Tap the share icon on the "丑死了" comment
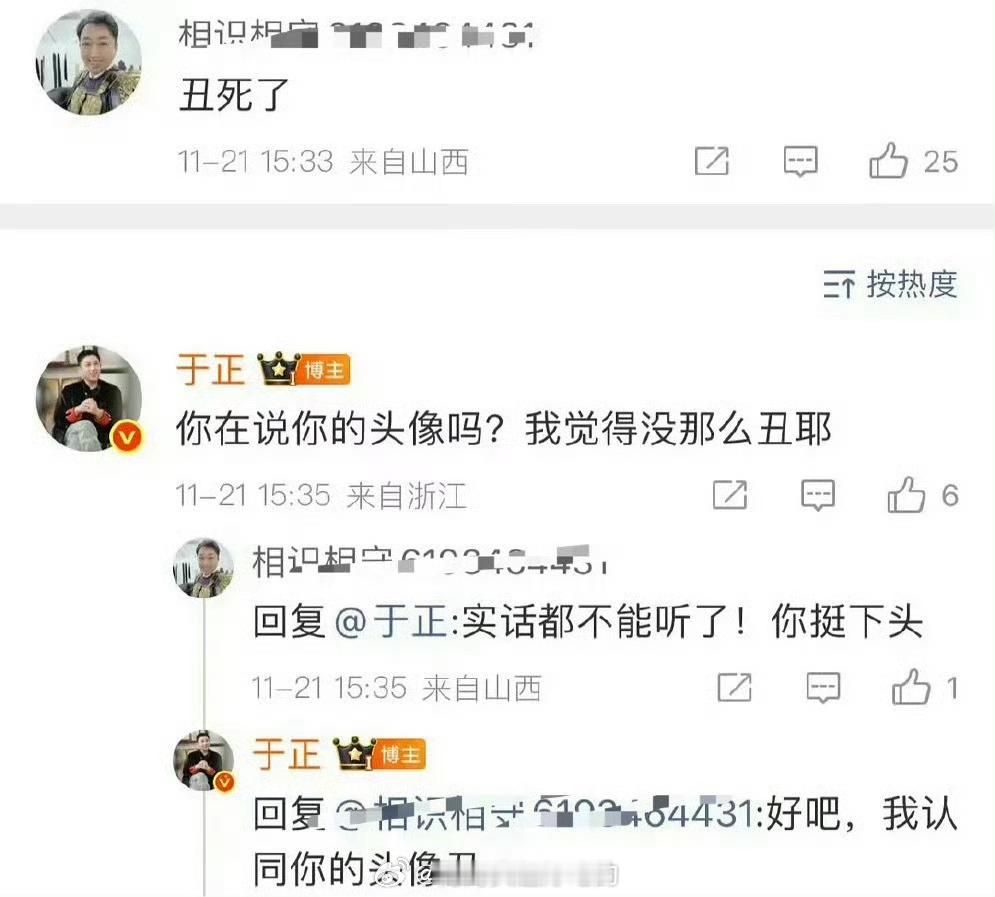Viewport: 995px width, 897px height. 711,160
